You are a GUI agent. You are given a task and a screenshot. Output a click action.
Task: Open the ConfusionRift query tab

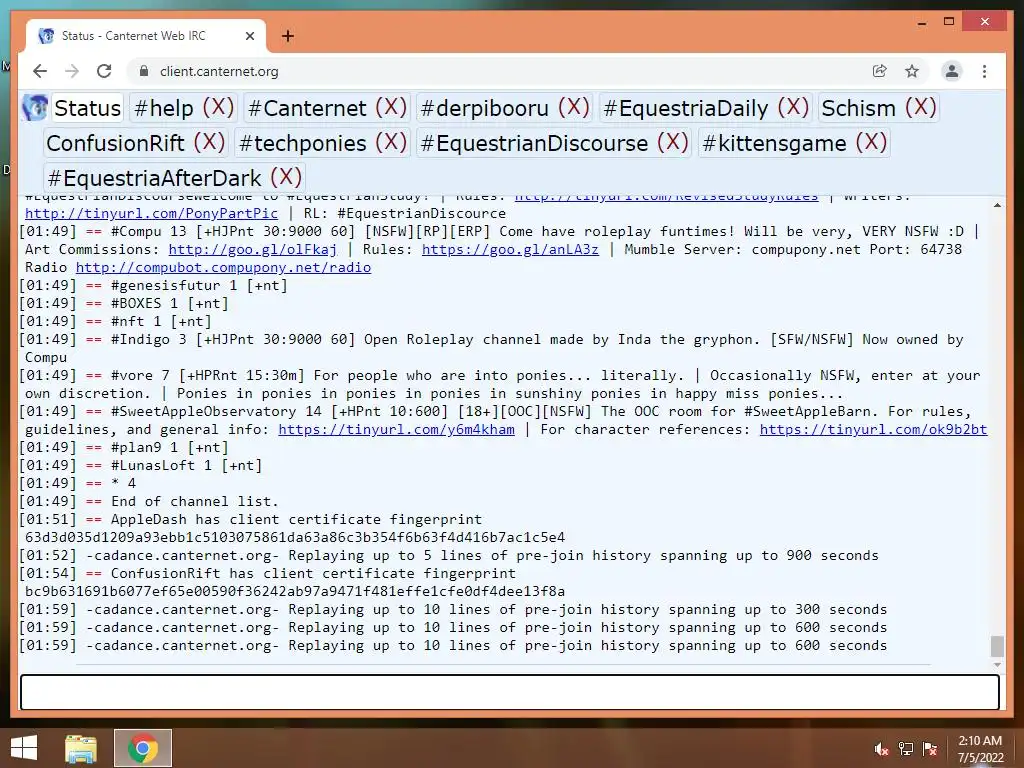click(x=116, y=143)
